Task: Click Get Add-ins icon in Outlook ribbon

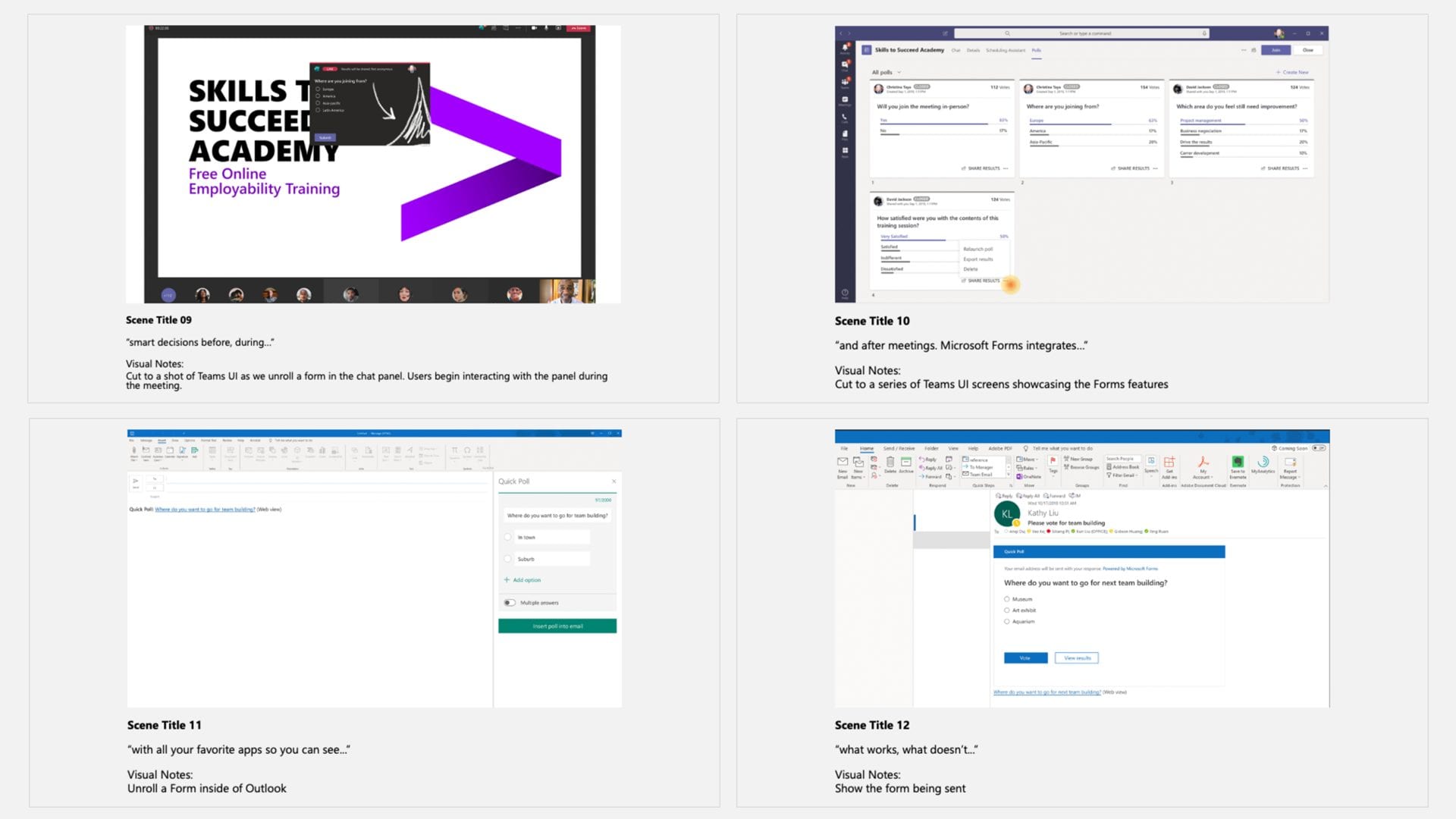Action: [x=1169, y=462]
